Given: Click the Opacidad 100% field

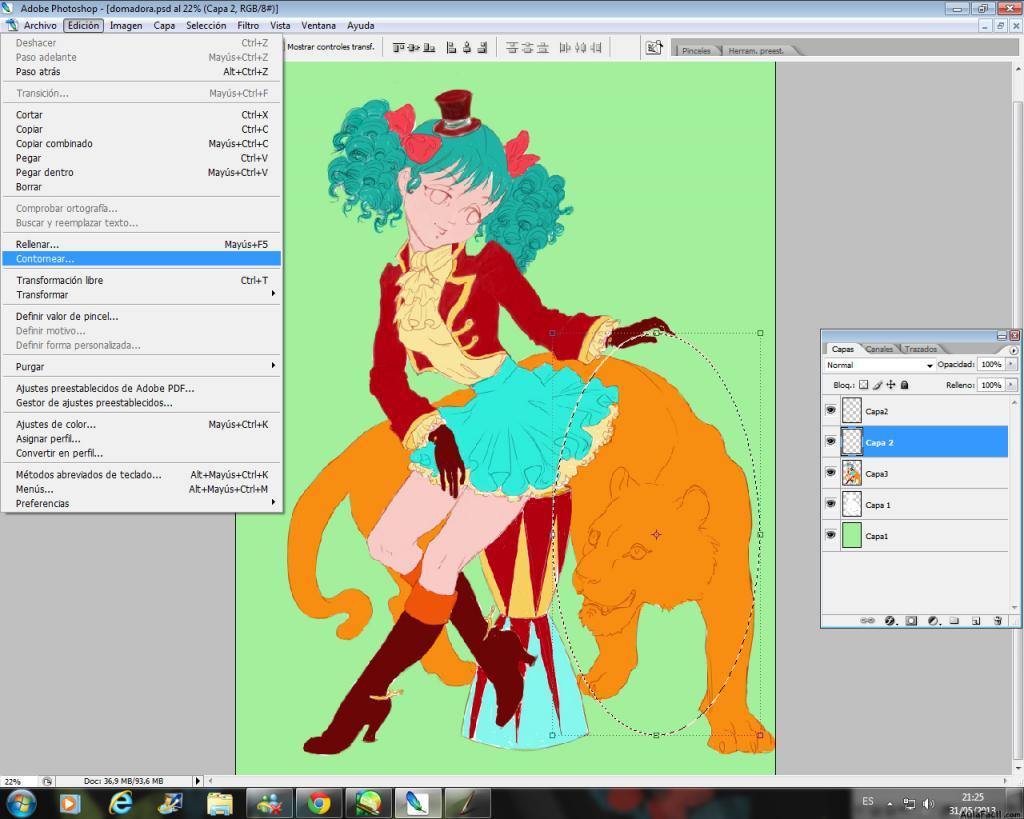Looking at the screenshot, I should (x=991, y=364).
